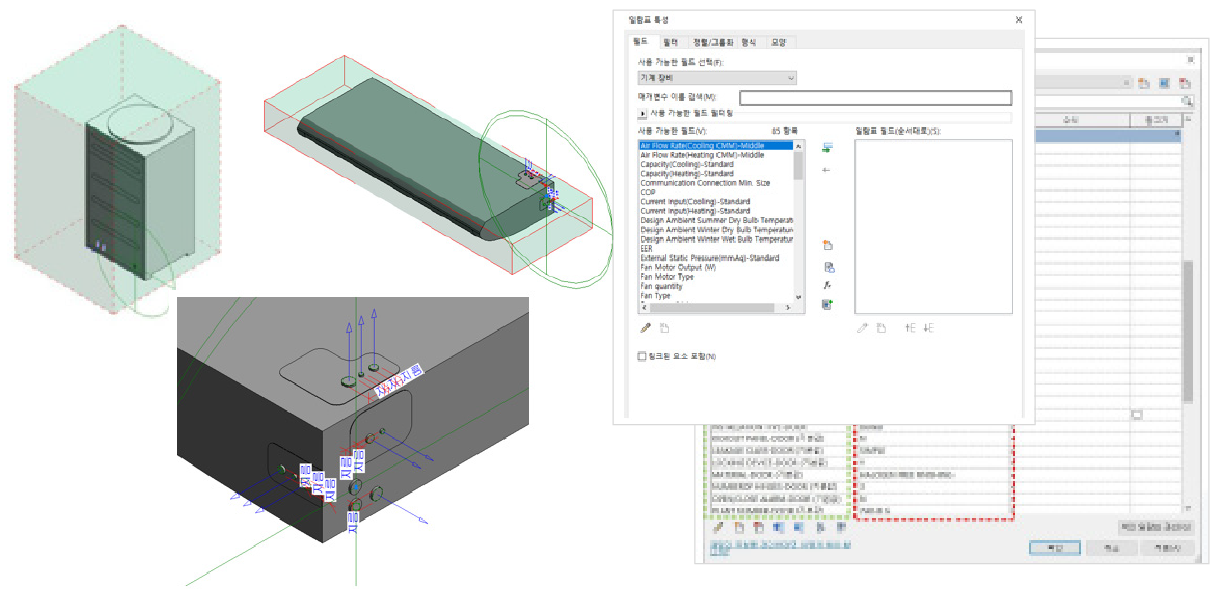Screen dimensions: 1216x605
Task: Click the new parameter icon in field dialog
Action: 828,246
